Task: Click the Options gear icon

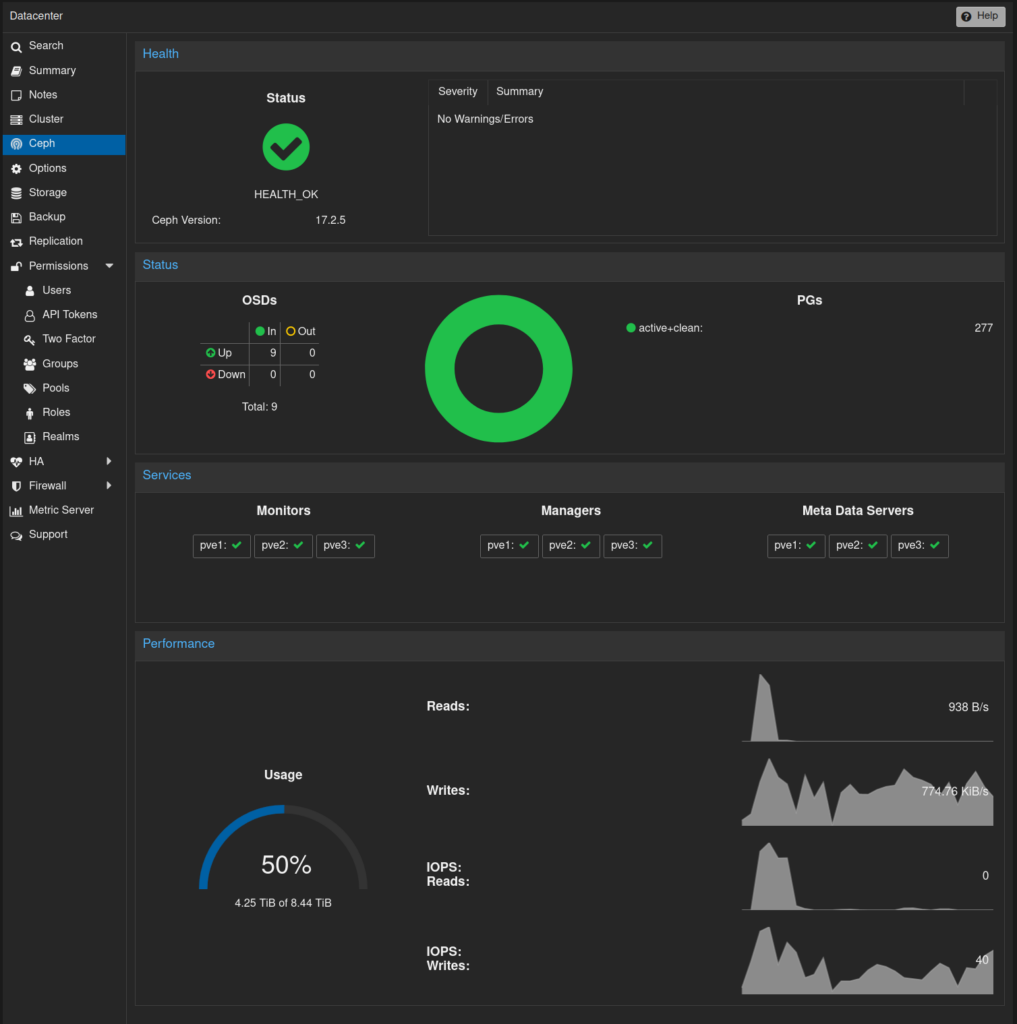Action: tap(16, 168)
